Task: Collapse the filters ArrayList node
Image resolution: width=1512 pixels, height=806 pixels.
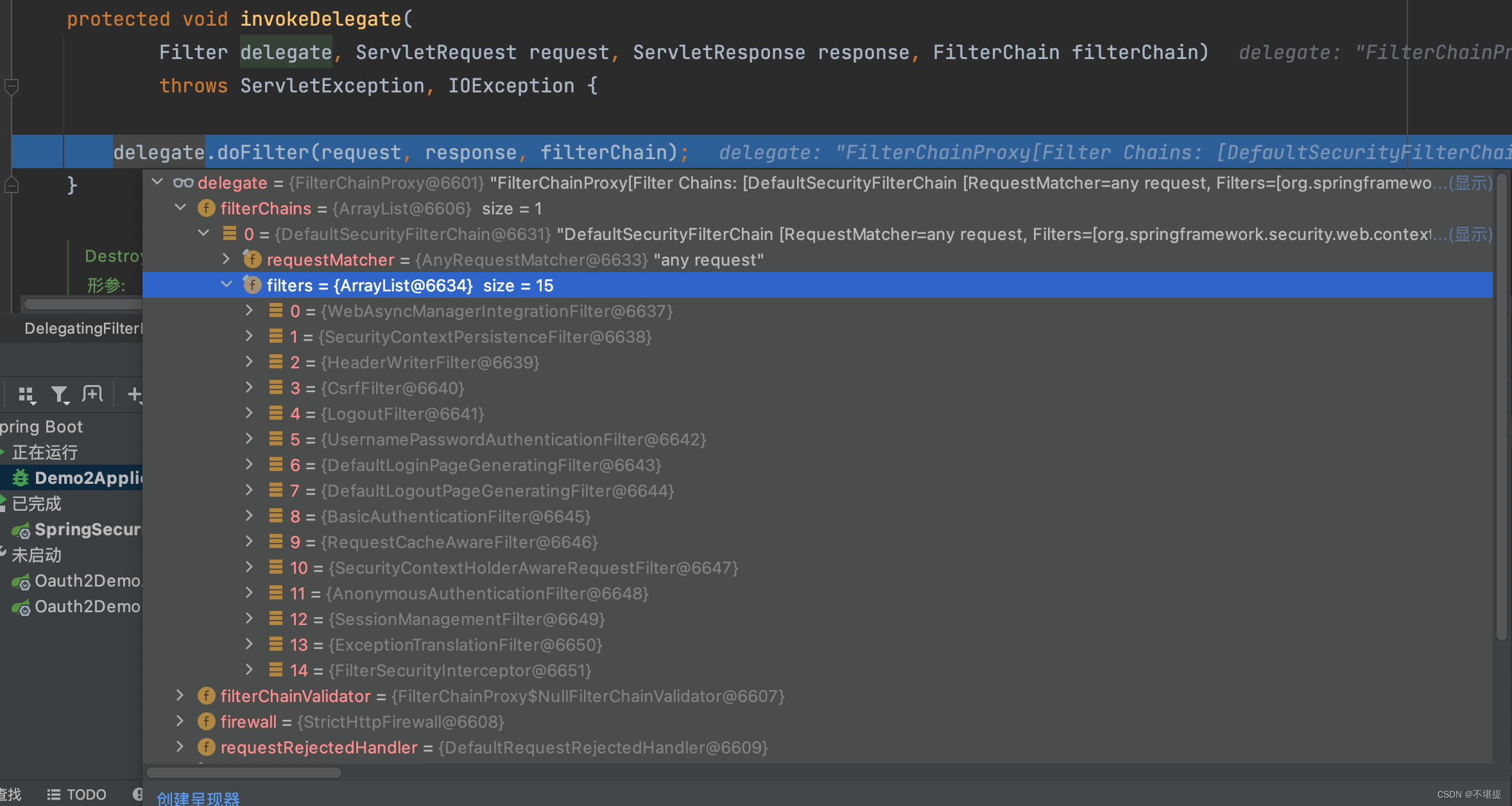Action: click(x=226, y=285)
